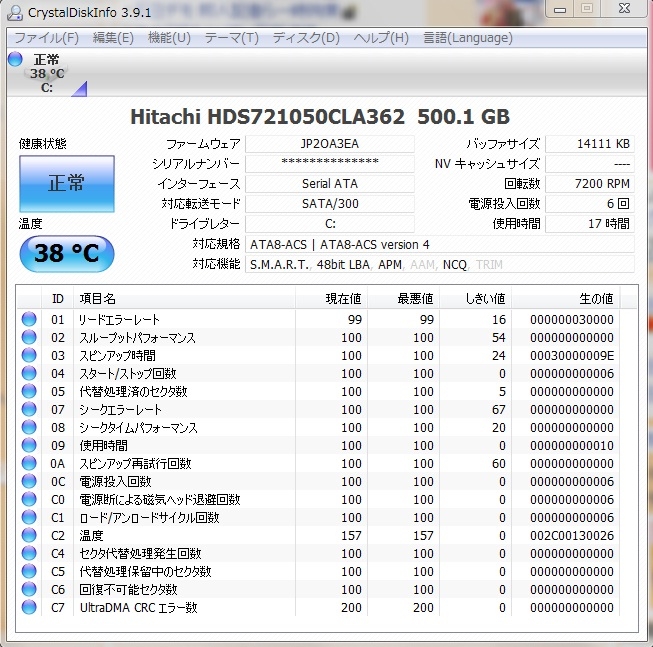Screen dimensions: 653x647
Task: Select the C: disk status orb
Action: pyautogui.click(x=15, y=60)
